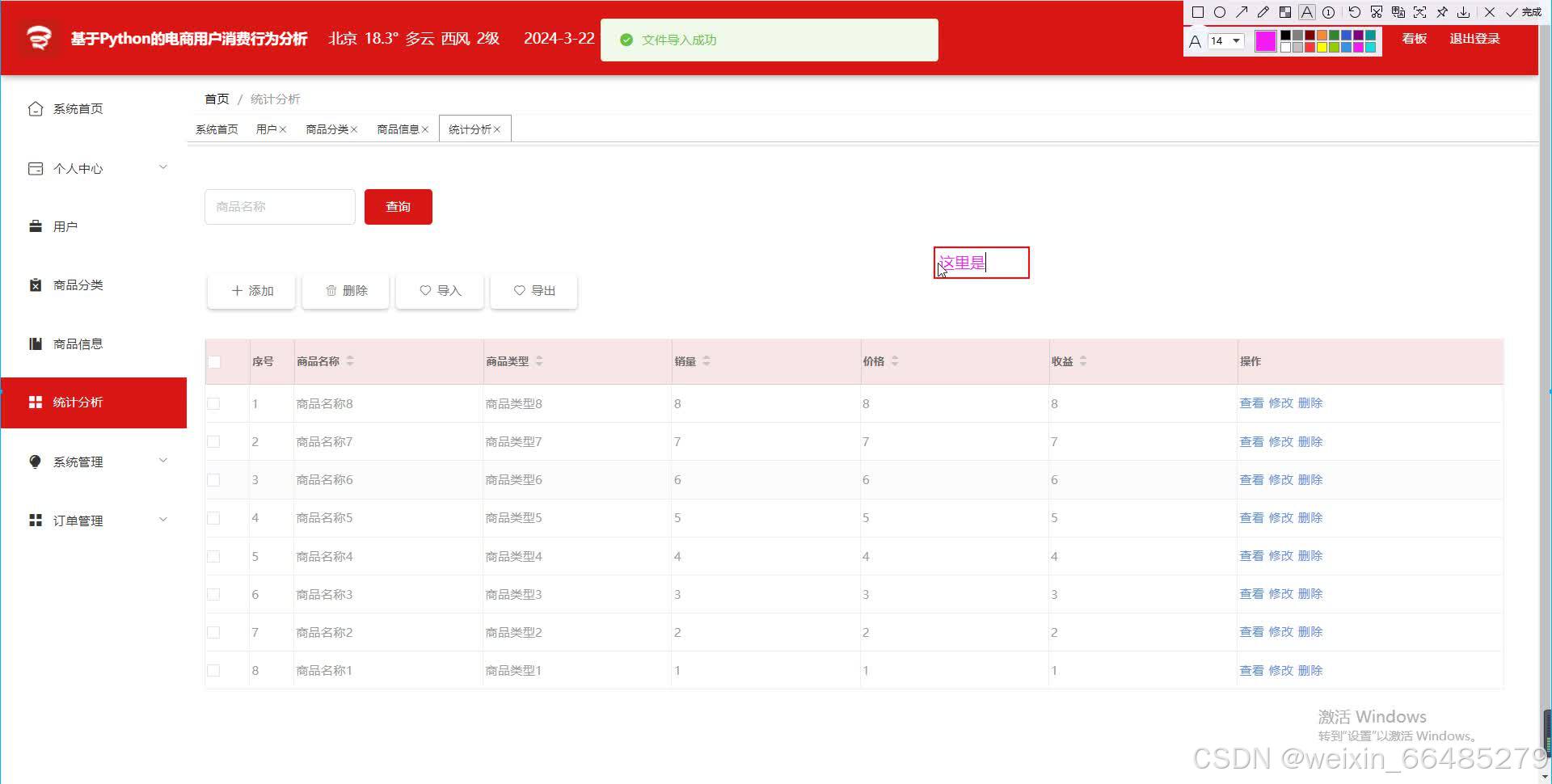Select the text annotation tool
Viewport: 1552px width, 784px height.
pos(1307,12)
